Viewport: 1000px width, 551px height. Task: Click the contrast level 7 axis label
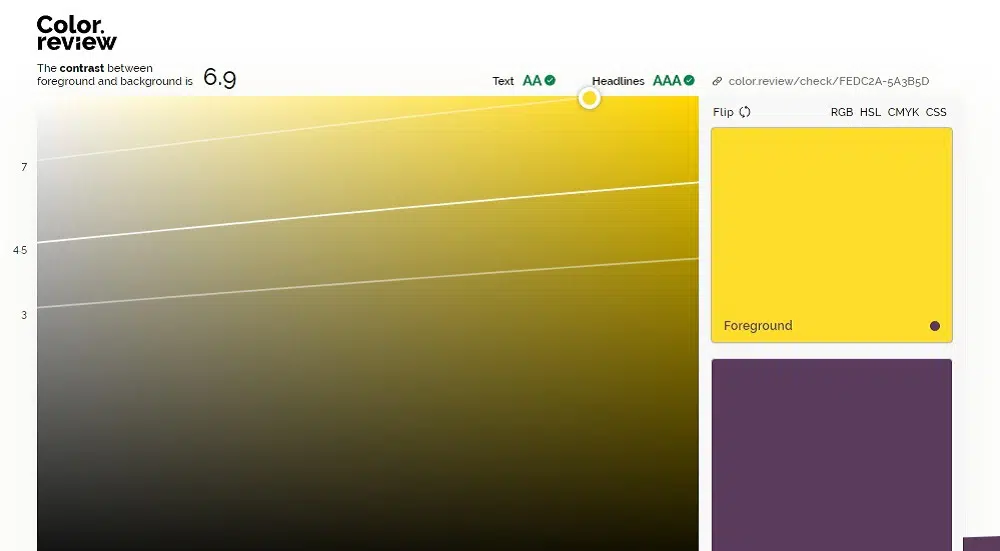tap(24, 167)
